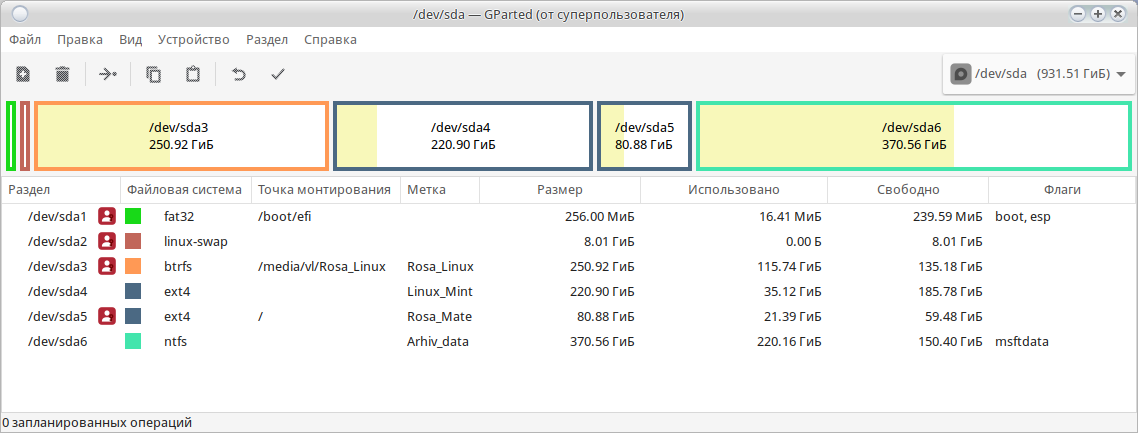Click the teal ntfs color swatch
This screenshot has width=1138, height=433.
133,341
